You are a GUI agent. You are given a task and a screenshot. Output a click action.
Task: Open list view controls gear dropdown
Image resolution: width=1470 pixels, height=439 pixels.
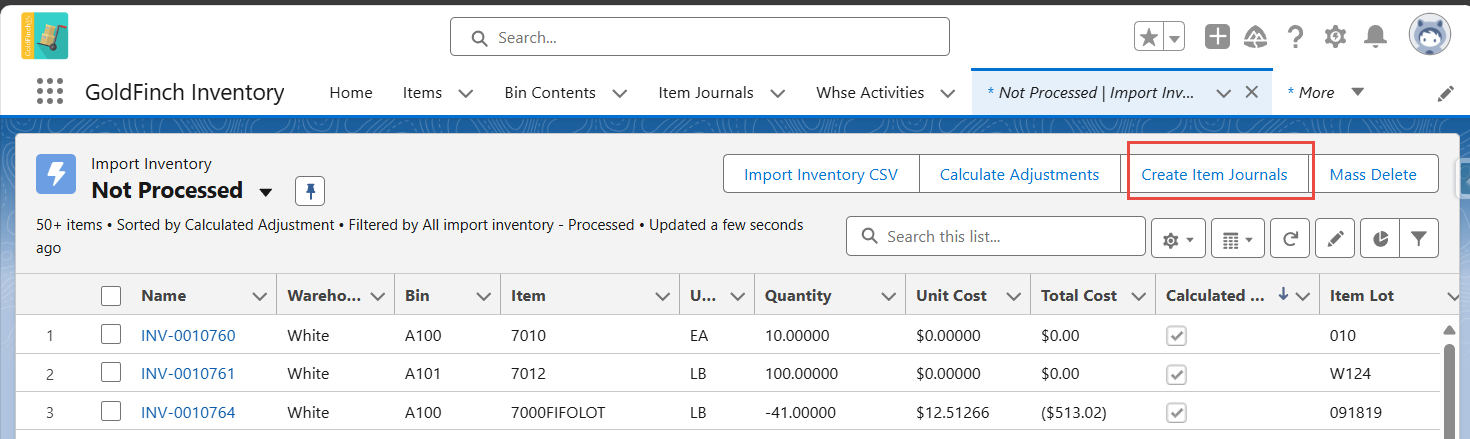(1177, 239)
